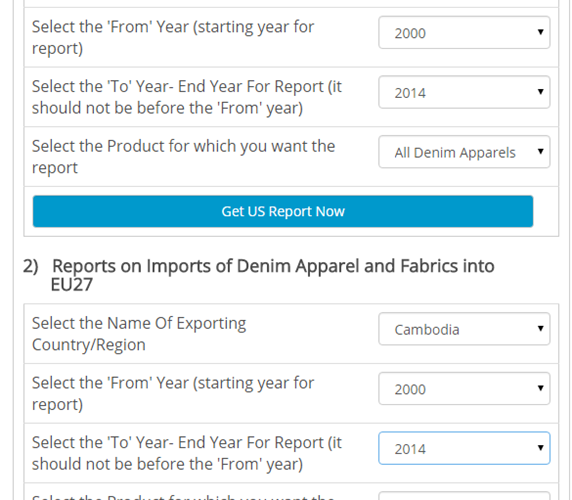Open the EU27 'From' Year dropdown showing 2000

[x=464, y=388]
